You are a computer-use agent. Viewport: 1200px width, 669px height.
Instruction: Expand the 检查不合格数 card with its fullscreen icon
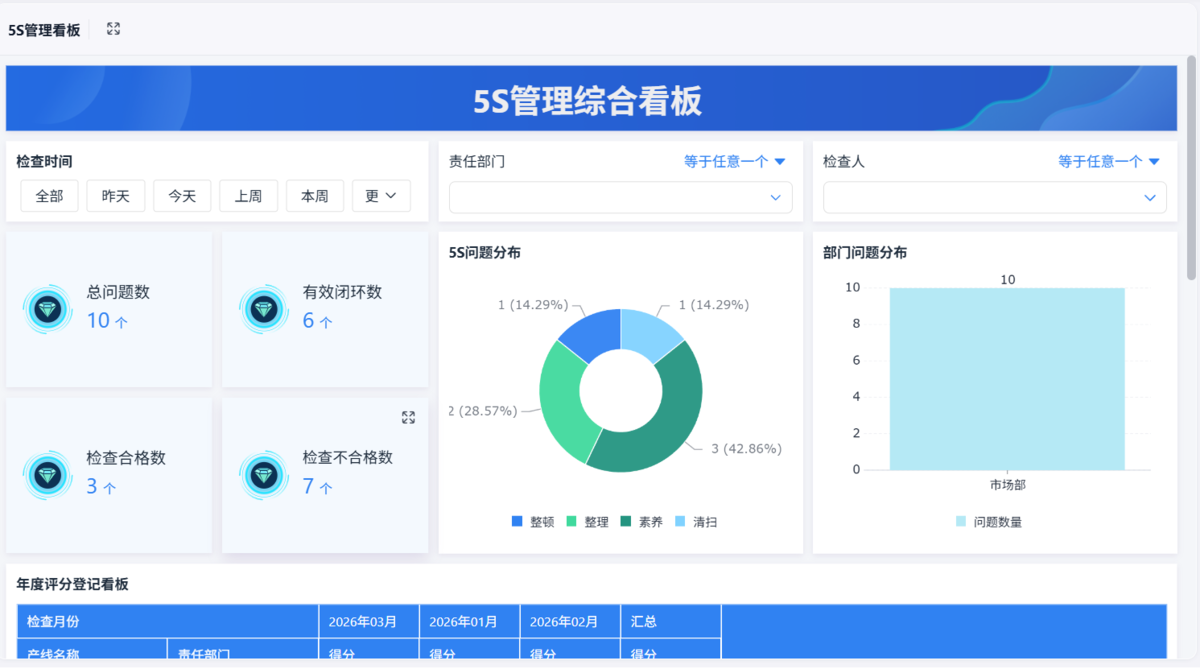coord(408,417)
